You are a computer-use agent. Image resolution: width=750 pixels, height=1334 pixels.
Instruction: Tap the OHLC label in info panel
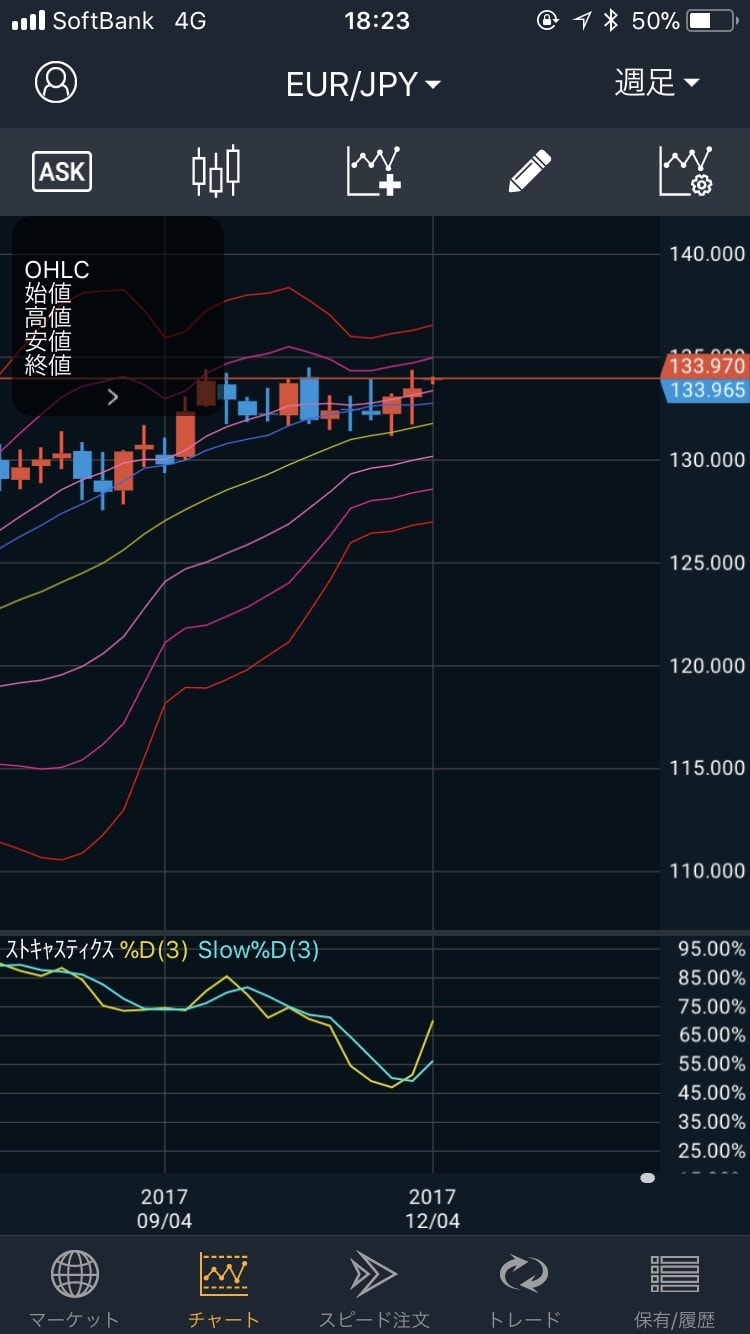click(57, 270)
